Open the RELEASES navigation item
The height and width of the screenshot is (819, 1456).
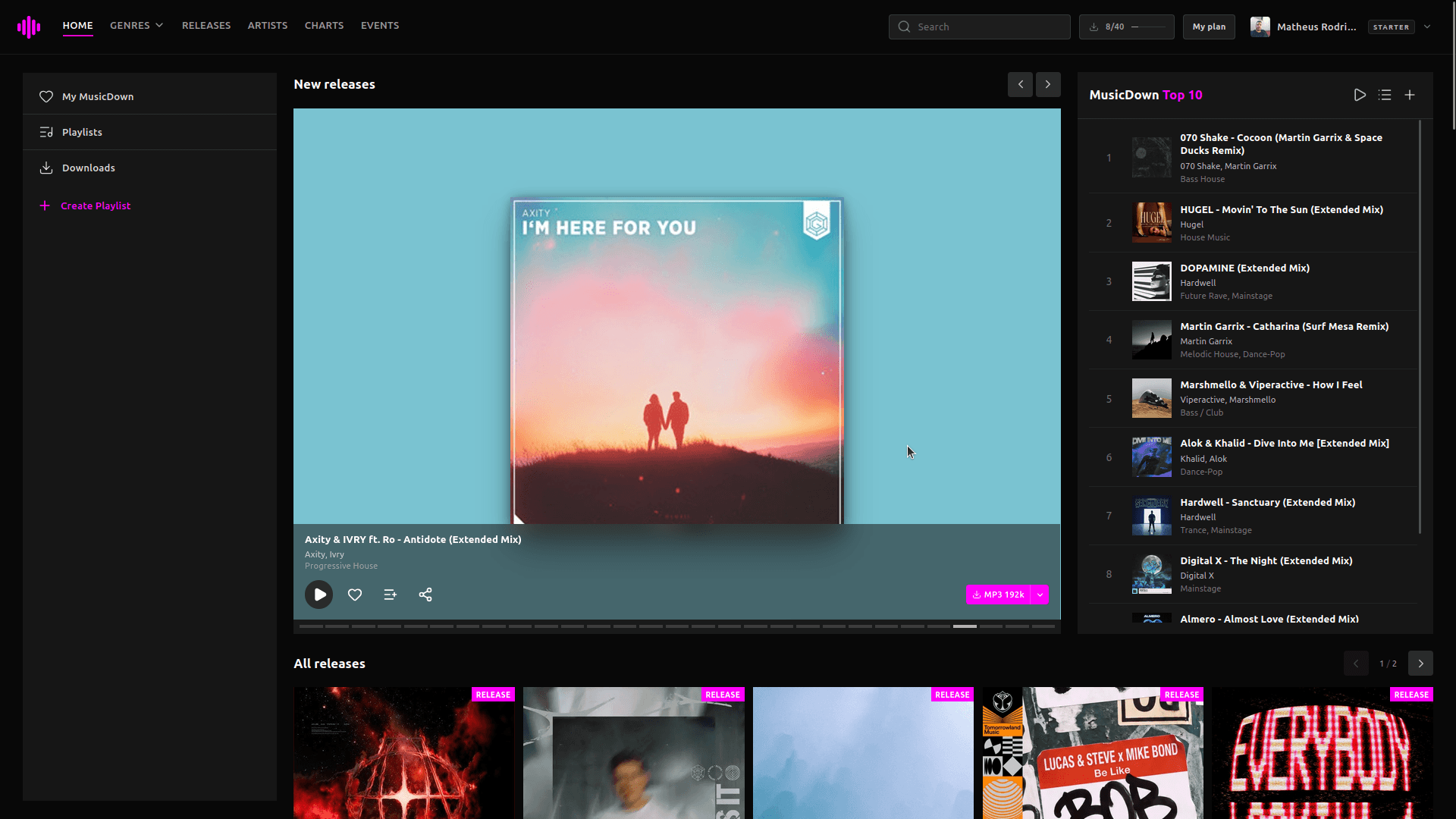[x=206, y=26]
